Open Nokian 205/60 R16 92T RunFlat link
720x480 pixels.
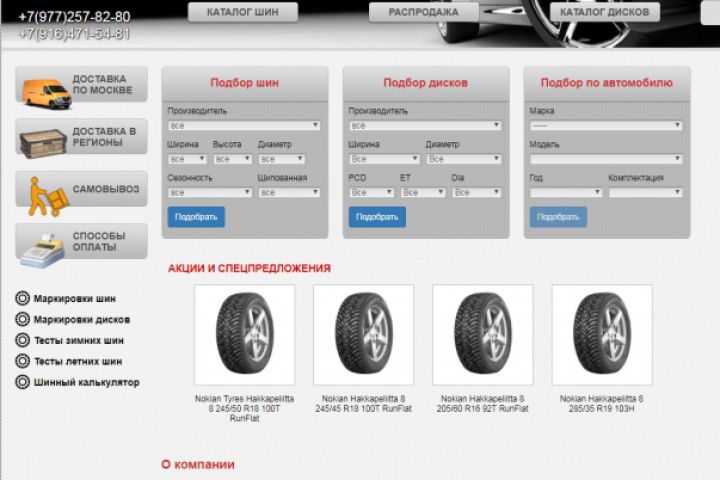coord(483,404)
